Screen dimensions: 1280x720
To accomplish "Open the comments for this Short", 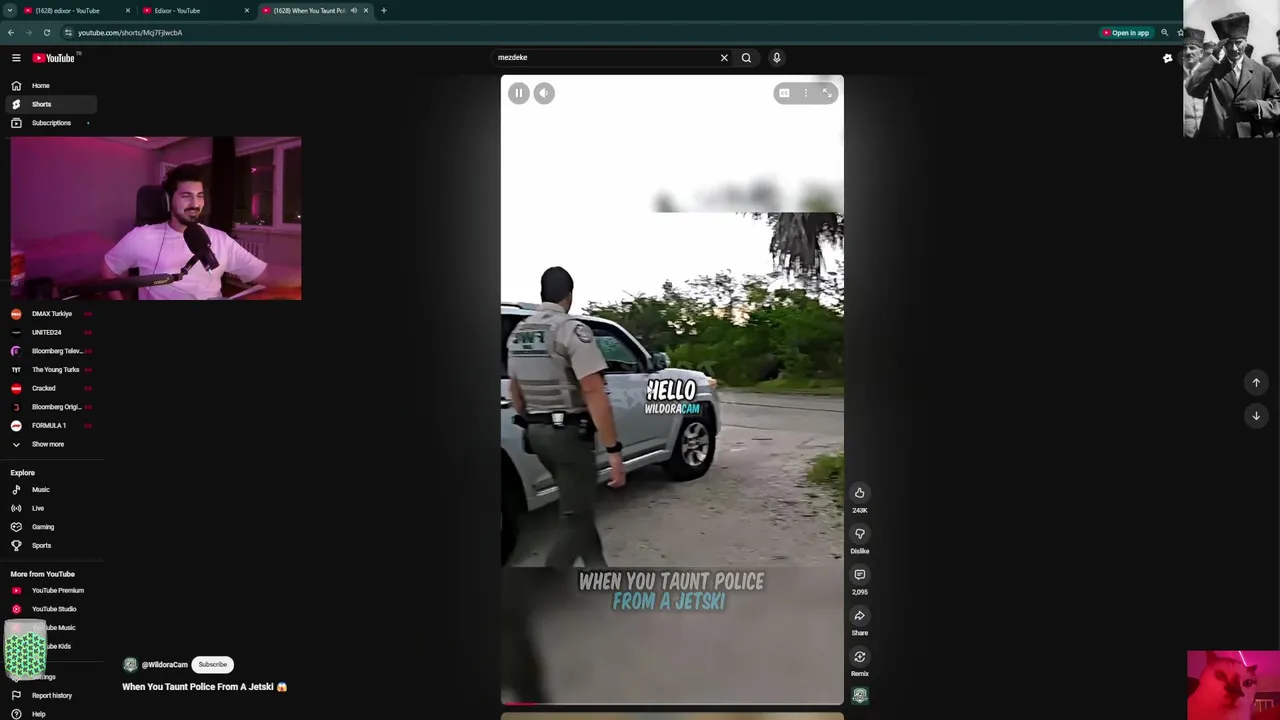I will 859,575.
